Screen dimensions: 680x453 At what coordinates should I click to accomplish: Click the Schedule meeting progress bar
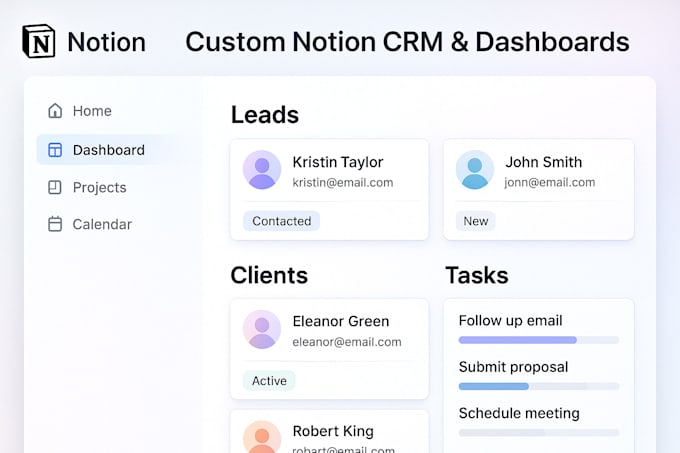click(x=539, y=433)
